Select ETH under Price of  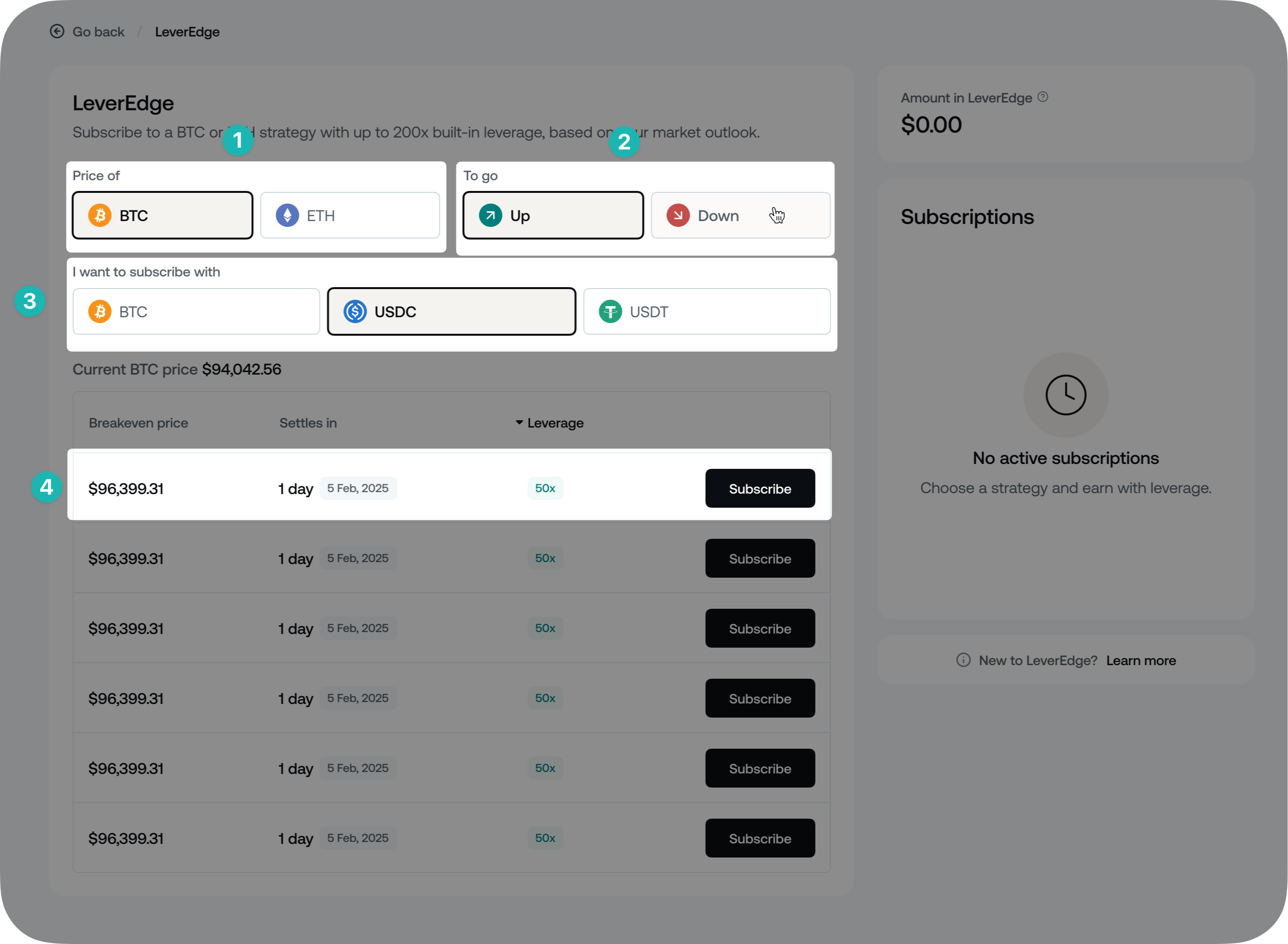click(x=350, y=215)
